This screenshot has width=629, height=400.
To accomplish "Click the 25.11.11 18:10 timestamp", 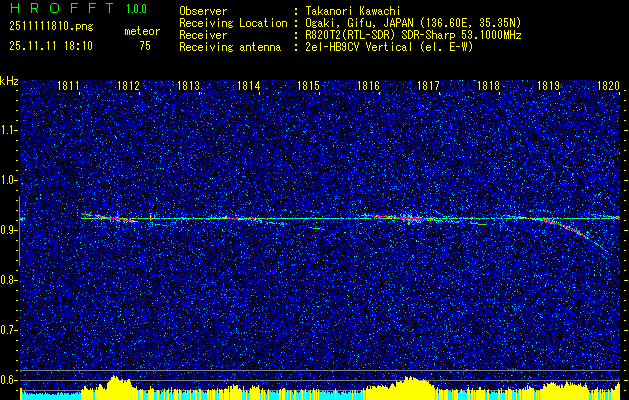I will click(50, 46).
